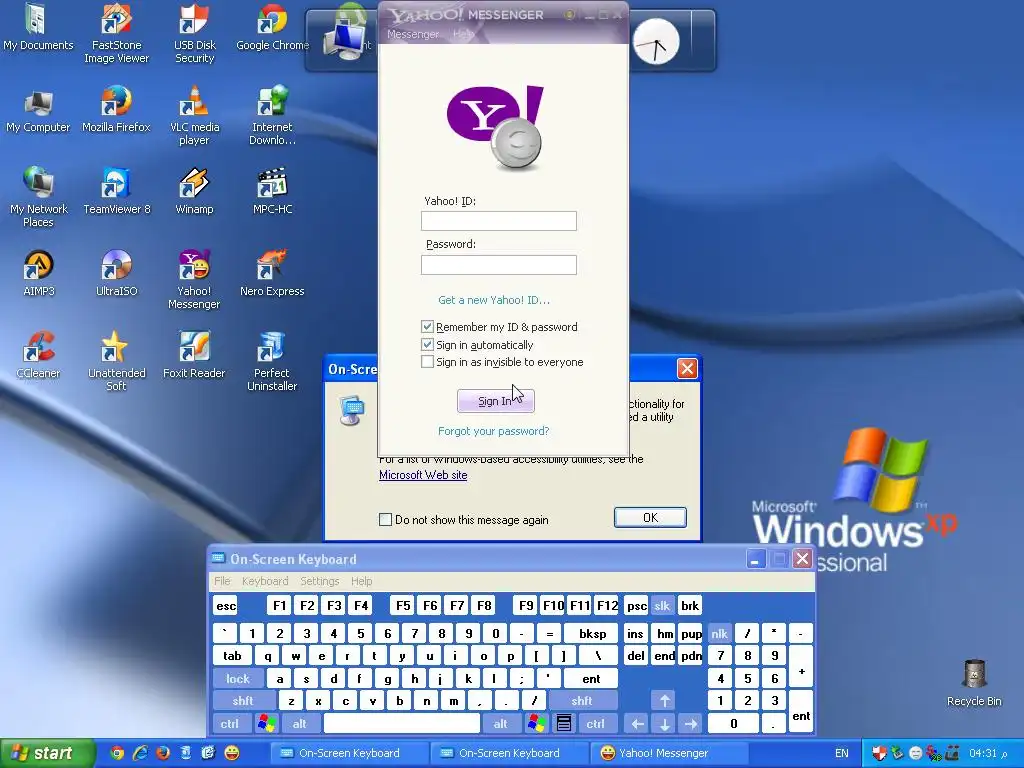Click Get a new Yahoo! ID link
This screenshot has width=1024, height=768.
[494, 300]
